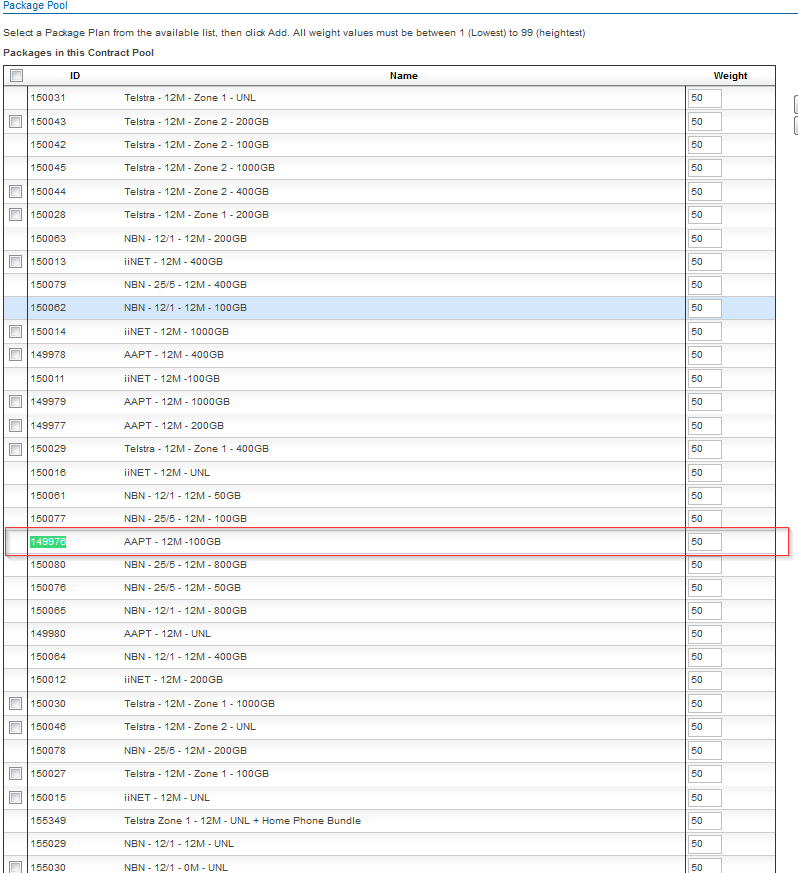Check the box for package 155030
This screenshot has height=873, width=798.
[16, 867]
